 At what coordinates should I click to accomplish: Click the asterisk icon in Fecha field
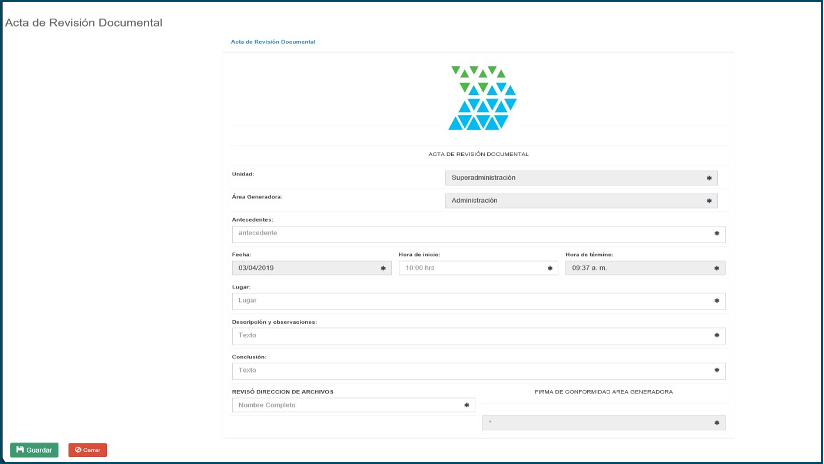pyautogui.click(x=383, y=268)
